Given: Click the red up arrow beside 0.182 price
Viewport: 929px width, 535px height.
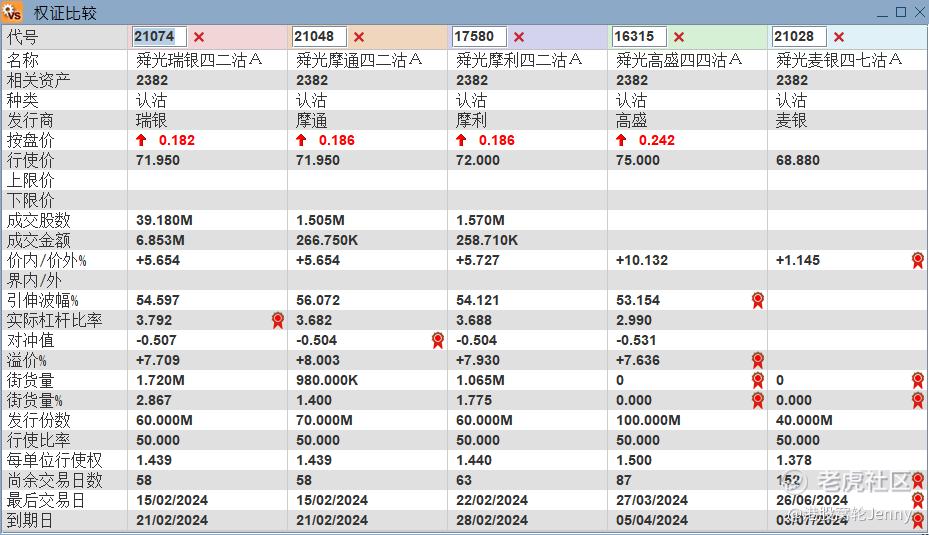Looking at the screenshot, I should coord(141,140).
